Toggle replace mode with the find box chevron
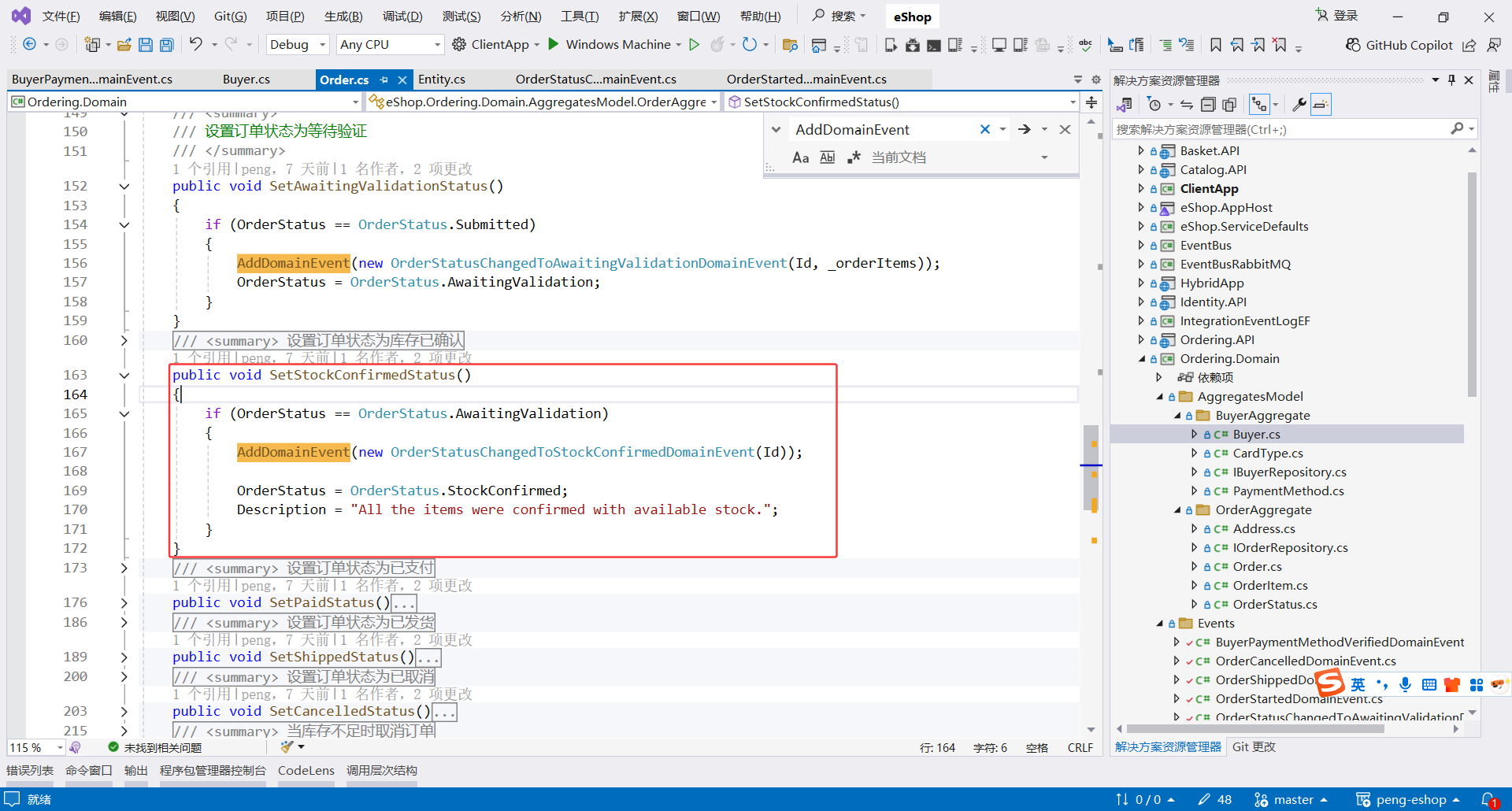The width and height of the screenshot is (1512, 811). point(776,129)
